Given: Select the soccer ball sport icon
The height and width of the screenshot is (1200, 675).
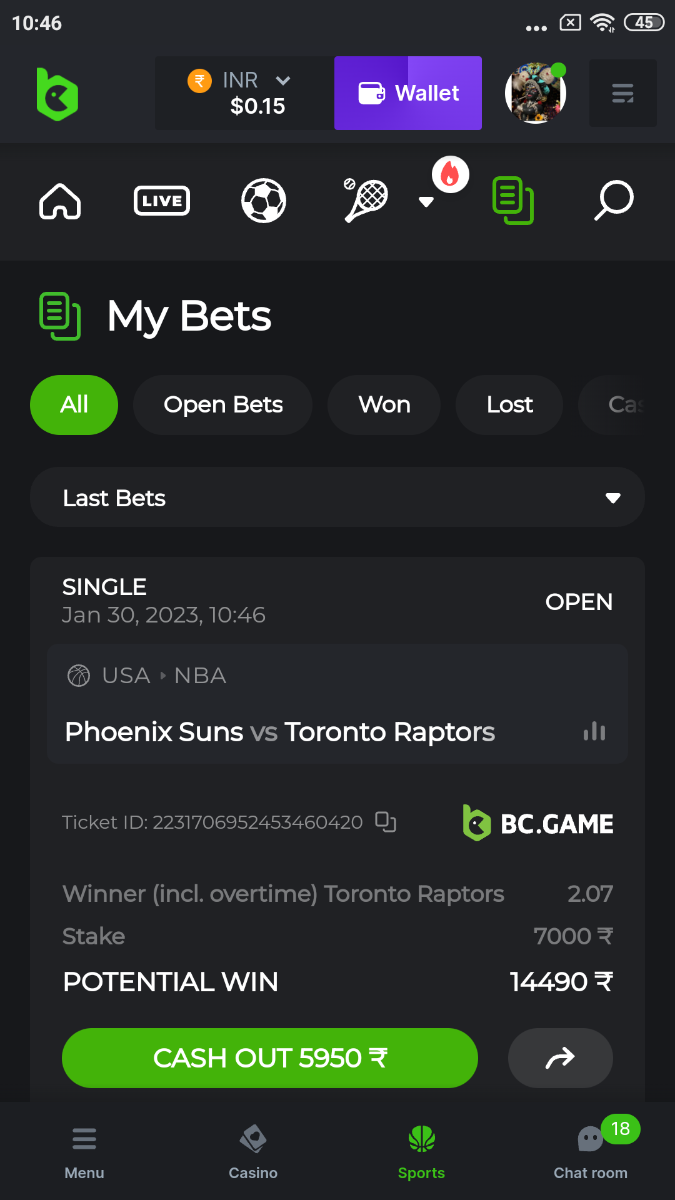Looking at the screenshot, I should 264,201.
